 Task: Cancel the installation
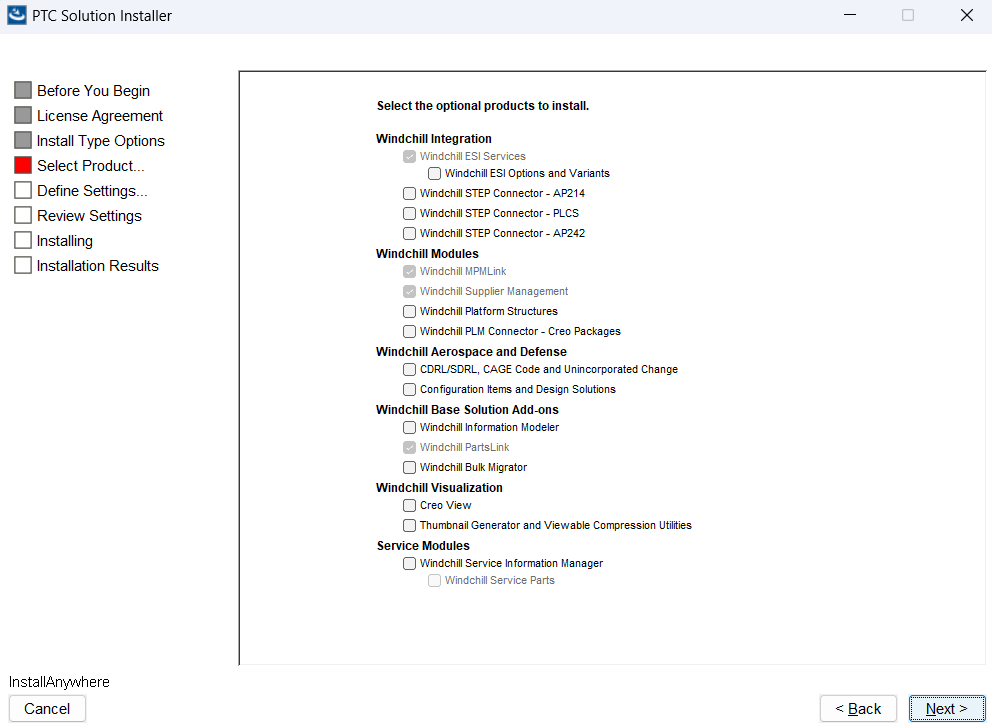(x=47, y=708)
